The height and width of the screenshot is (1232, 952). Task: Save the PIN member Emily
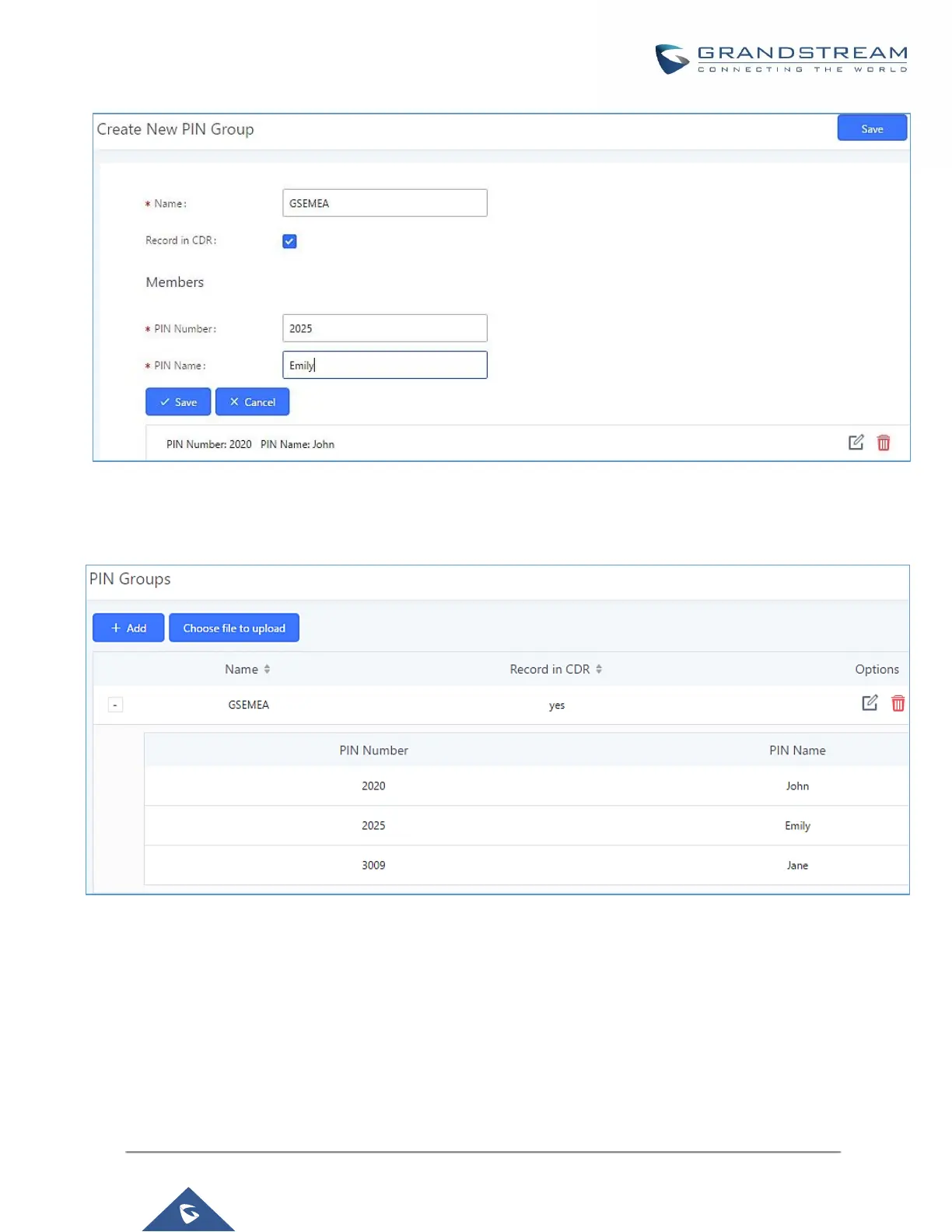[x=178, y=402]
